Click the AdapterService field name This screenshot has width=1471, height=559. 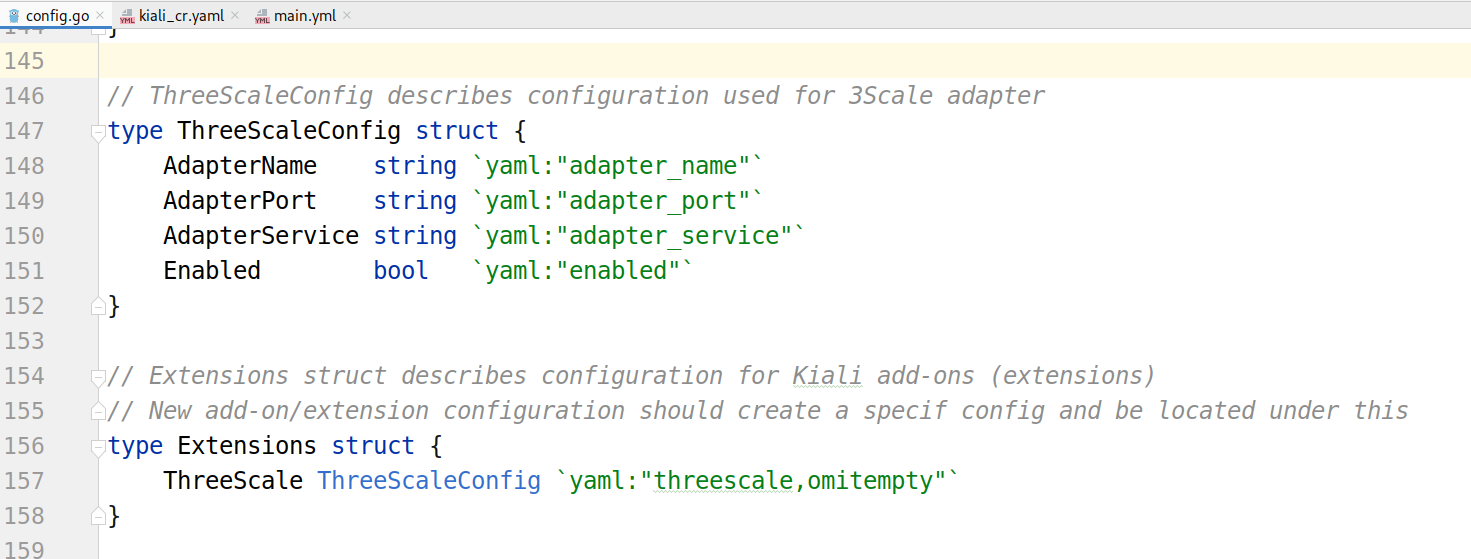[261, 236]
